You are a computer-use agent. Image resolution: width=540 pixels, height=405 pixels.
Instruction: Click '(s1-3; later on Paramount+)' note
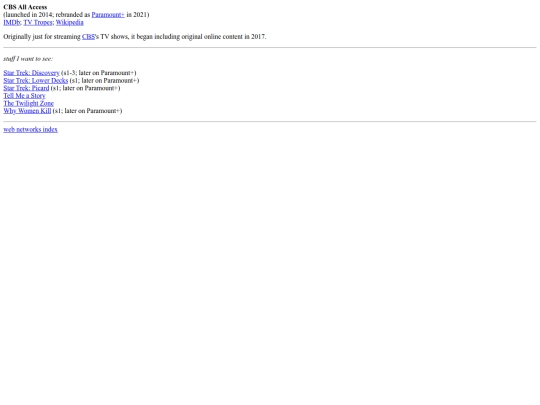click(x=98, y=73)
